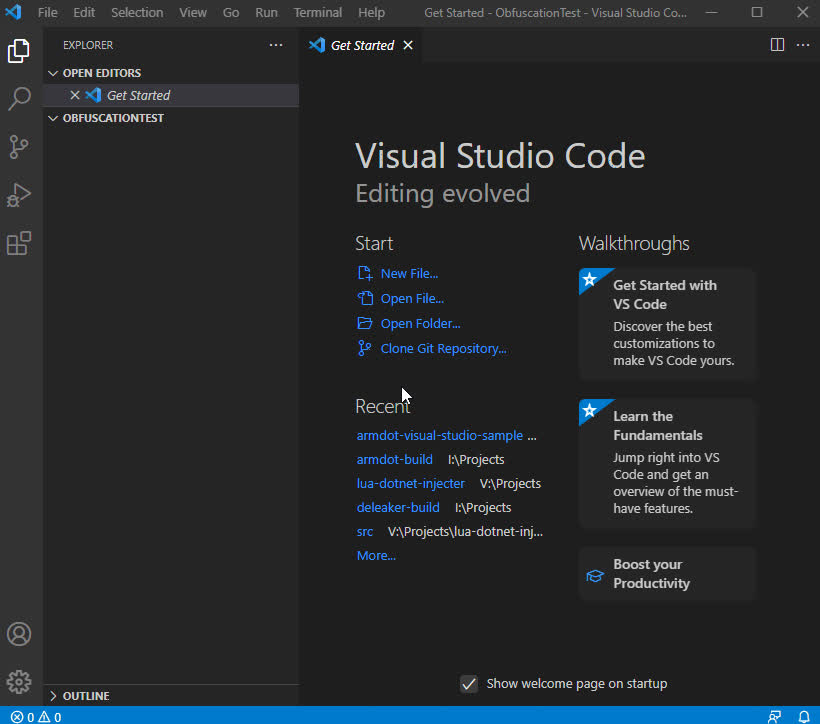
Task: Open the Source Control view
Action: coord(20,146)
